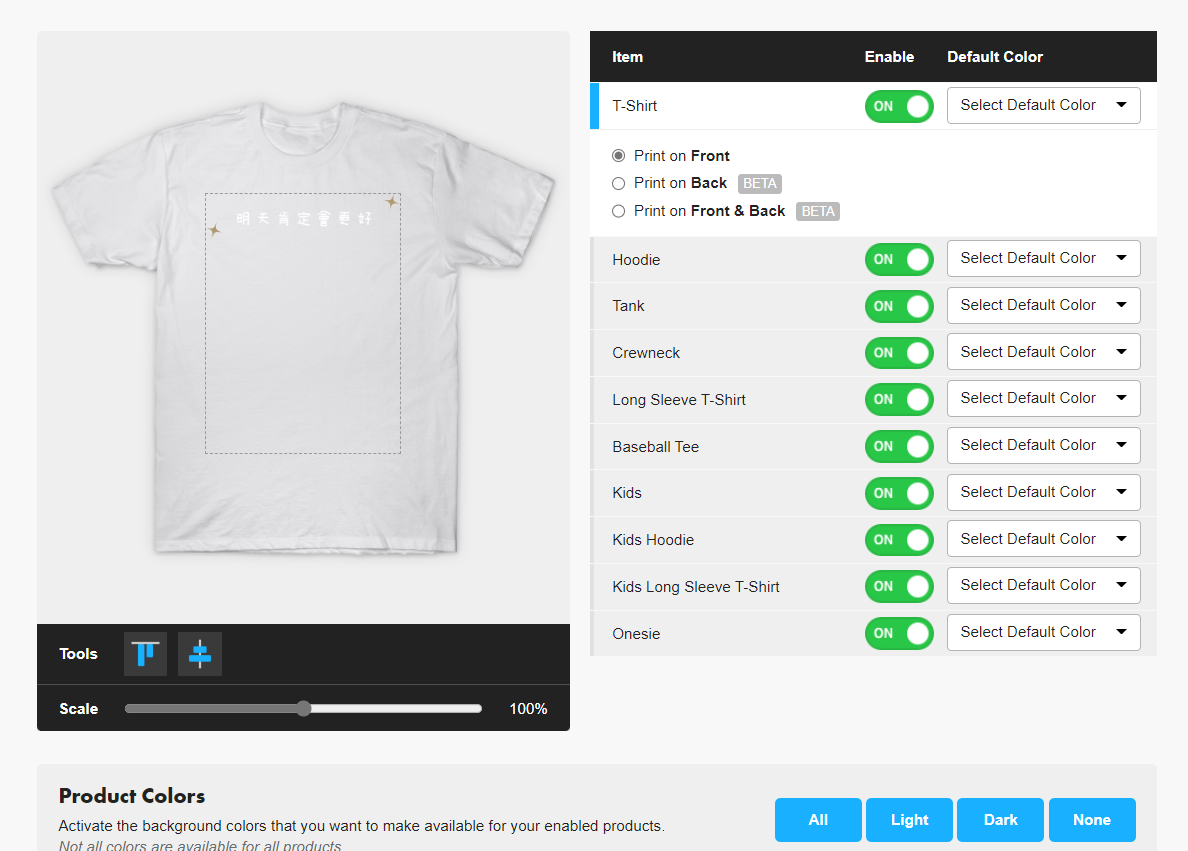The width and height of the screenshot is (1188, 851).
Task: Click the T-shirt design preview image
Action: tap(303, 327)
